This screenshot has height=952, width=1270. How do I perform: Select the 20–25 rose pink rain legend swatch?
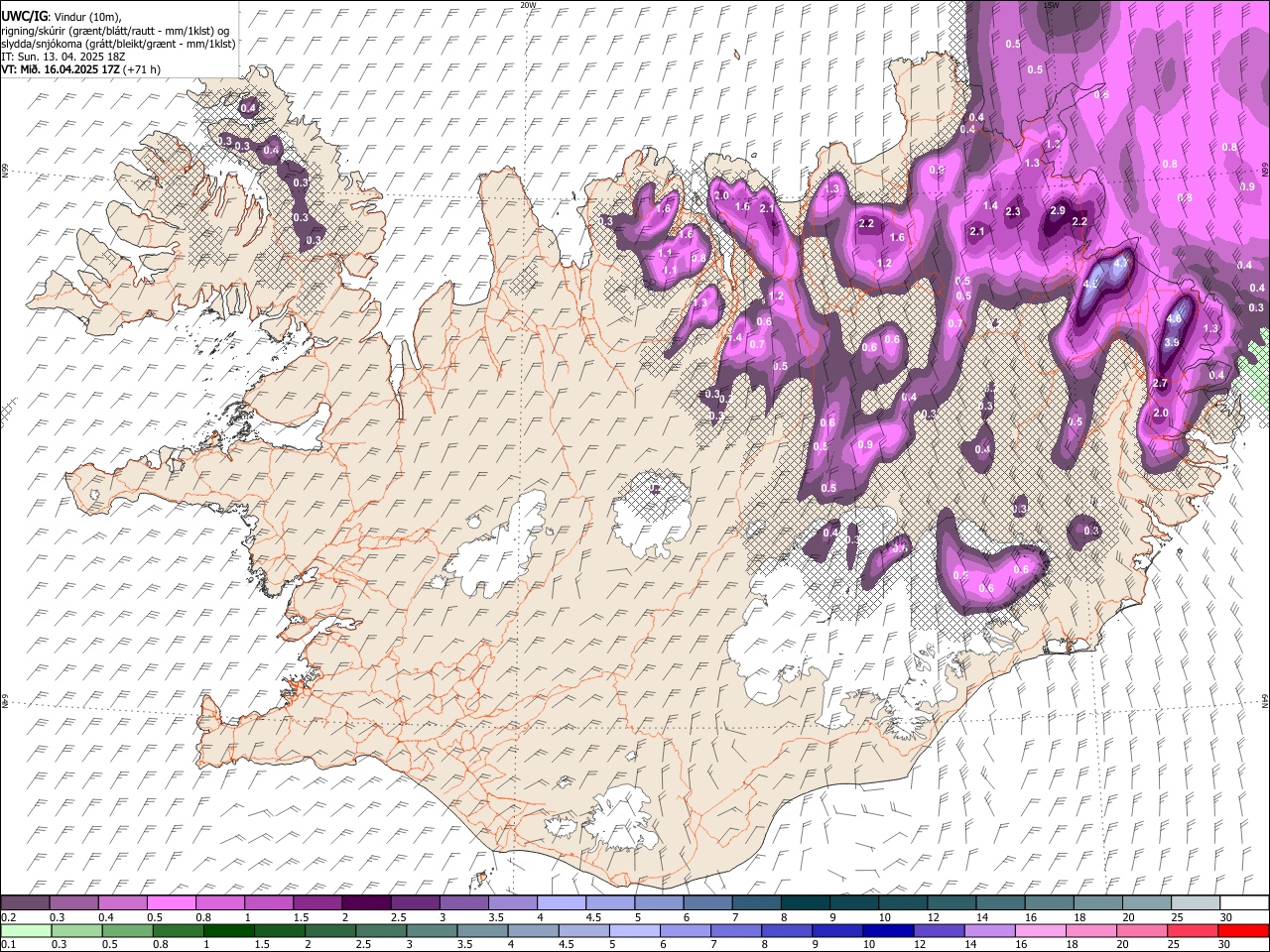[x=1143, y=930]
